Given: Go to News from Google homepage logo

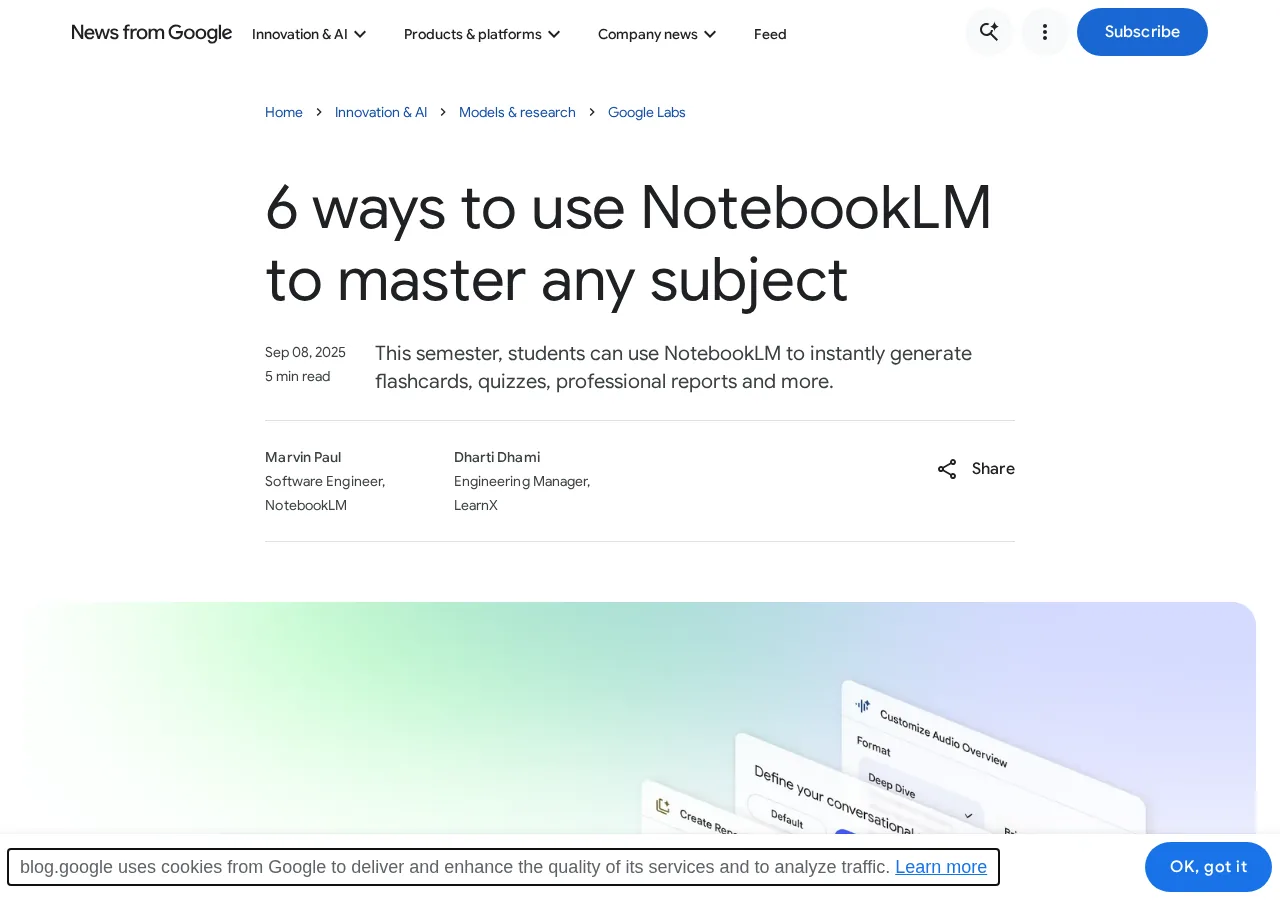Looking at the screenshot, I should (x=152, y=33).
